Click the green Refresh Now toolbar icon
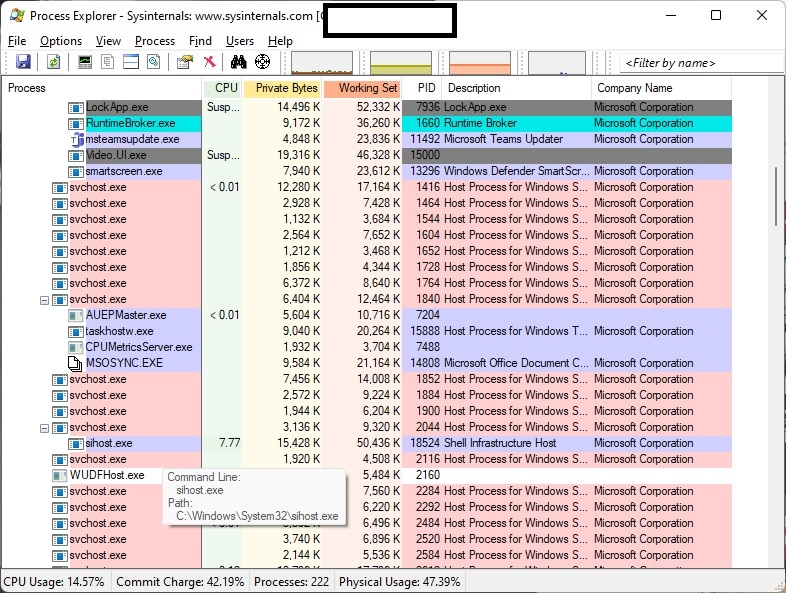786x593 pixels. click(x=53, y=62)
